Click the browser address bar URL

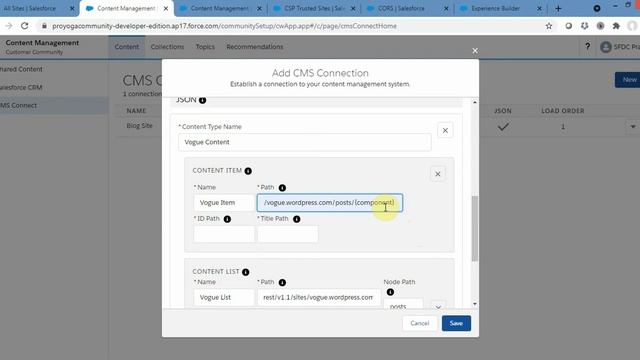click(x=224, y=26)
